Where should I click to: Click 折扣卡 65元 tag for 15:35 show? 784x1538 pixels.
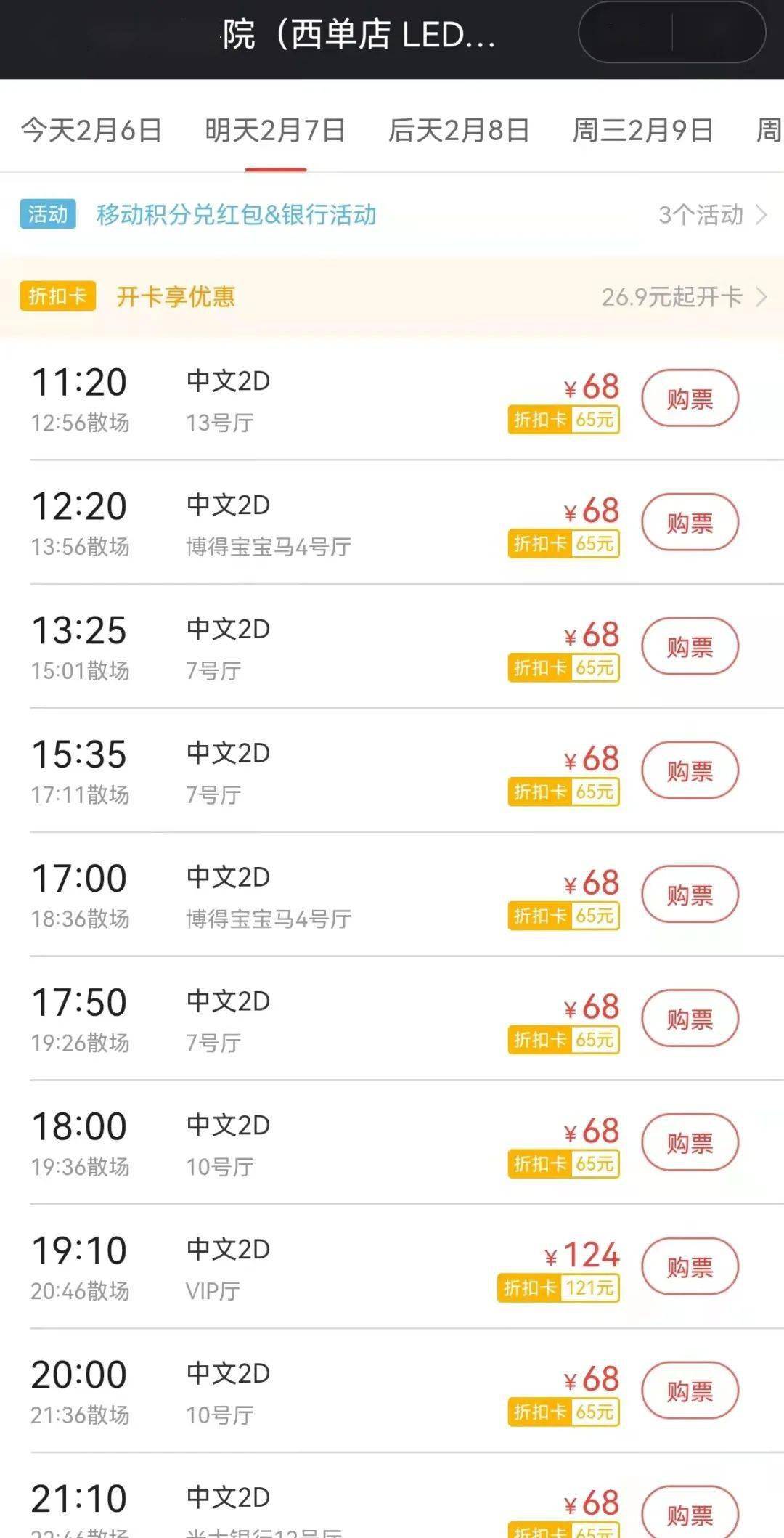tap(563, 792)
